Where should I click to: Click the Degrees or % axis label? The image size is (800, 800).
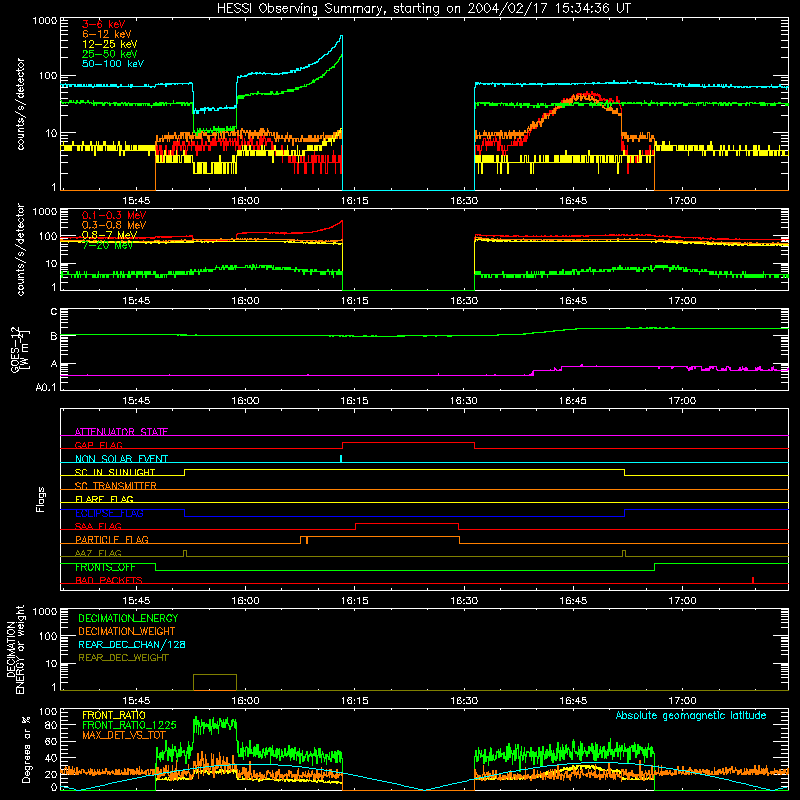click(x=26, y=749)
